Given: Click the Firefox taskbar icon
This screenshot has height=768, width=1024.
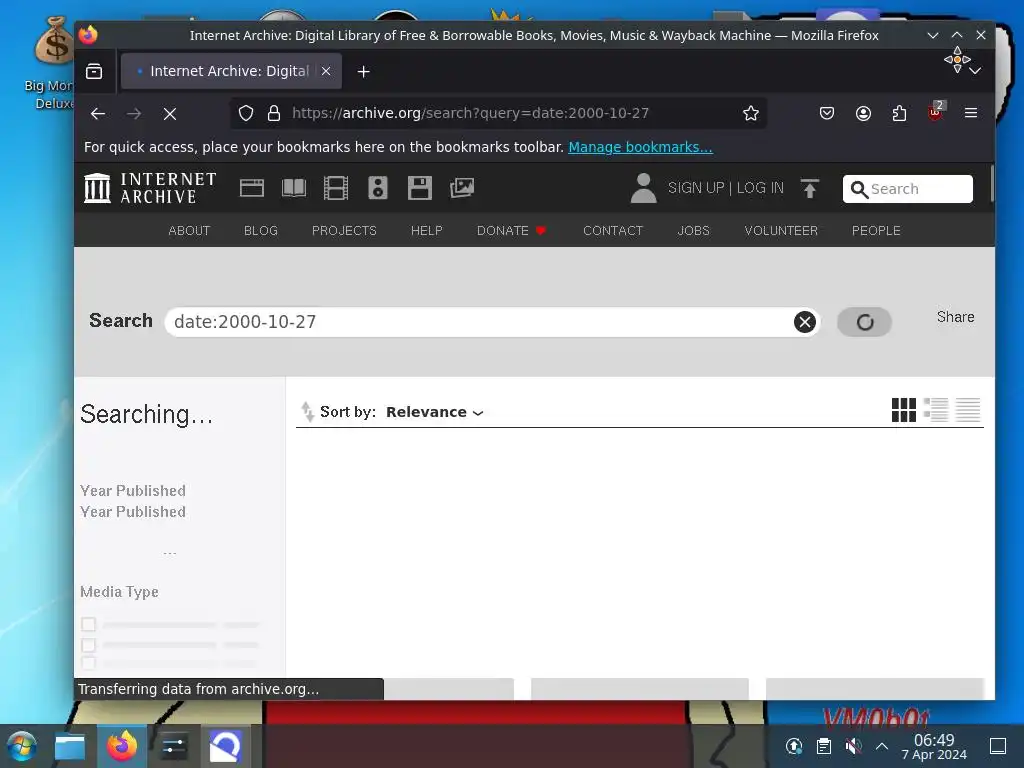Looking at the screenshot, I should [122, 746].
